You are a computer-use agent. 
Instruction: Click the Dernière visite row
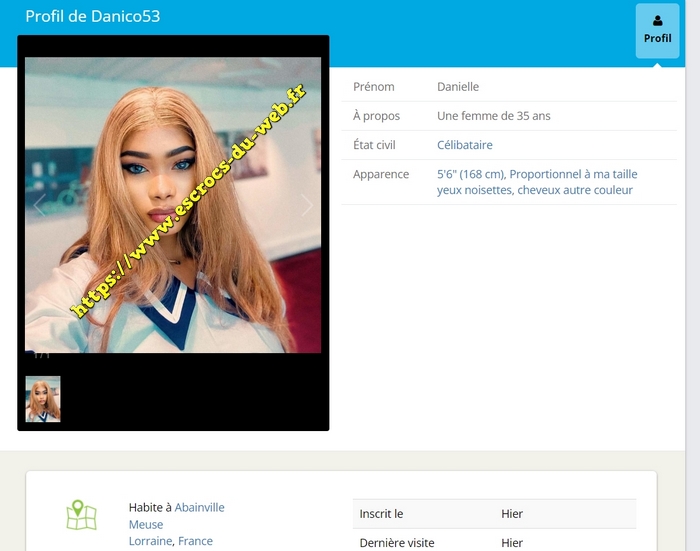click(x=494, y=543)
